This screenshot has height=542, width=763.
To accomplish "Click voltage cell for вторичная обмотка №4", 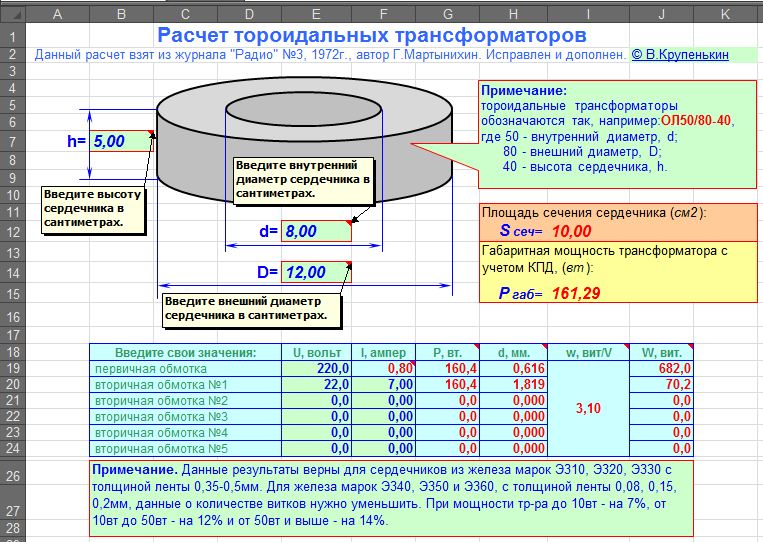I will 316,433.
